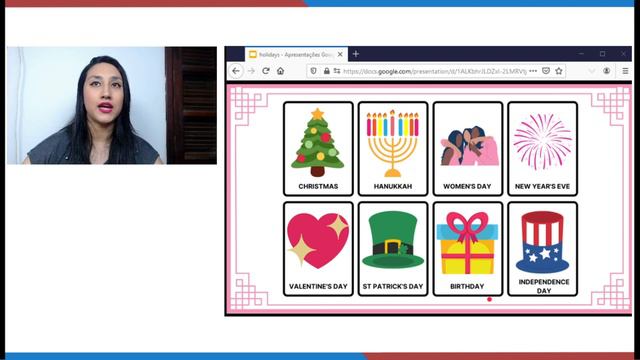
Task: Select the New Year's Eve fireworks card
Action: coord(542,149)
